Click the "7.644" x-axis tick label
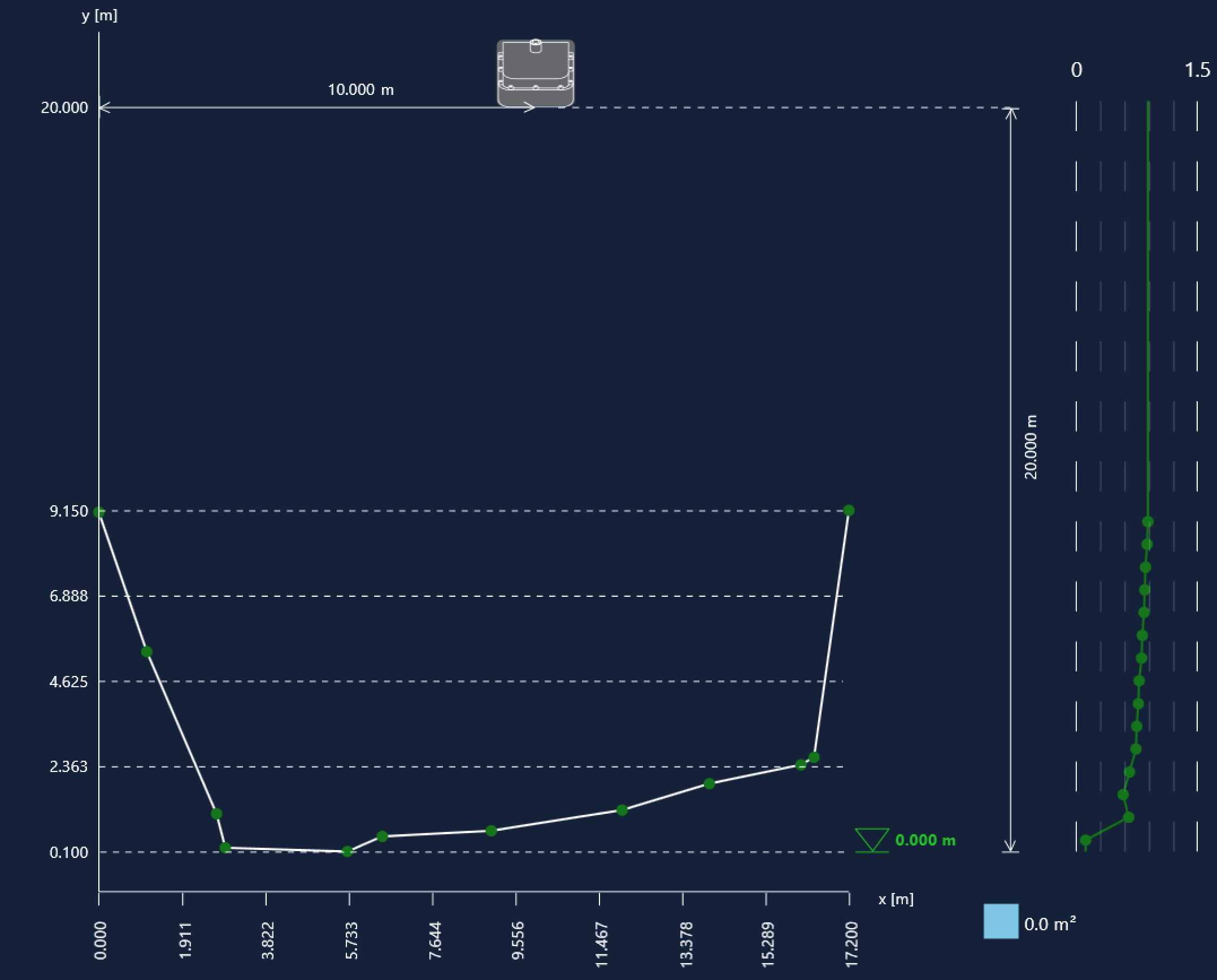The width and height of the screenshot is (1217, 980). [x=434, y=941]
